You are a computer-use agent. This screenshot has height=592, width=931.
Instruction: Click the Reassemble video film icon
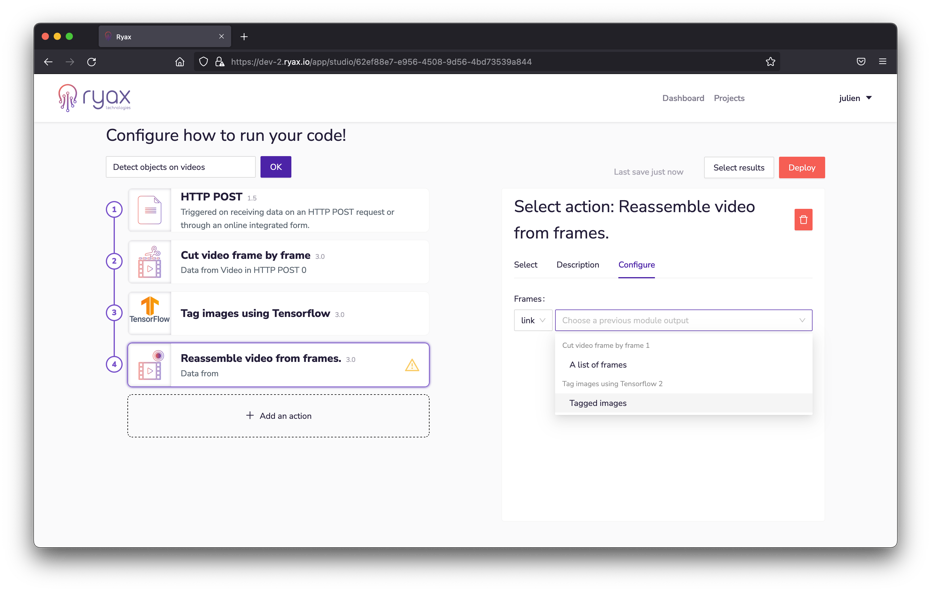(149, 365)
